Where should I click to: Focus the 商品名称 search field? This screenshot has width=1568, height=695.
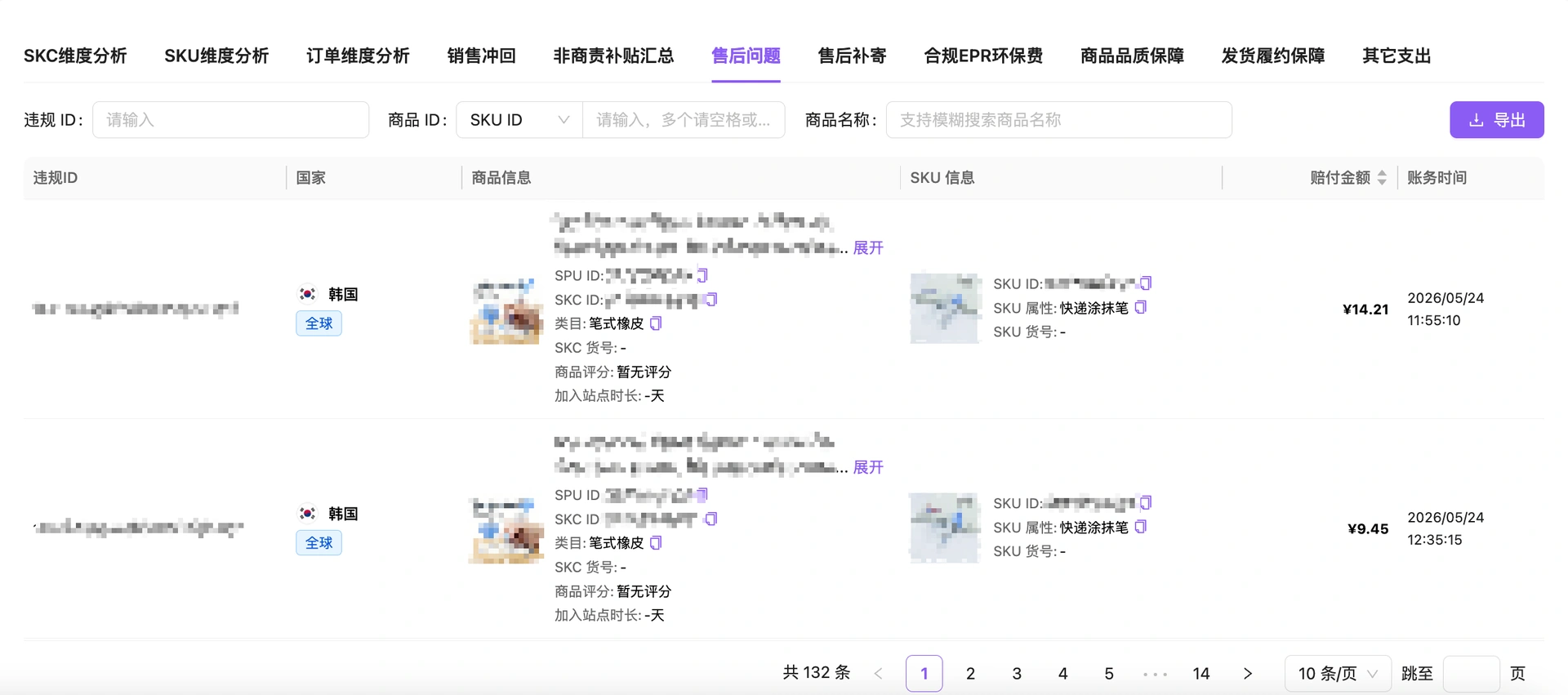pyautogui.click(x=1059, y=120)
